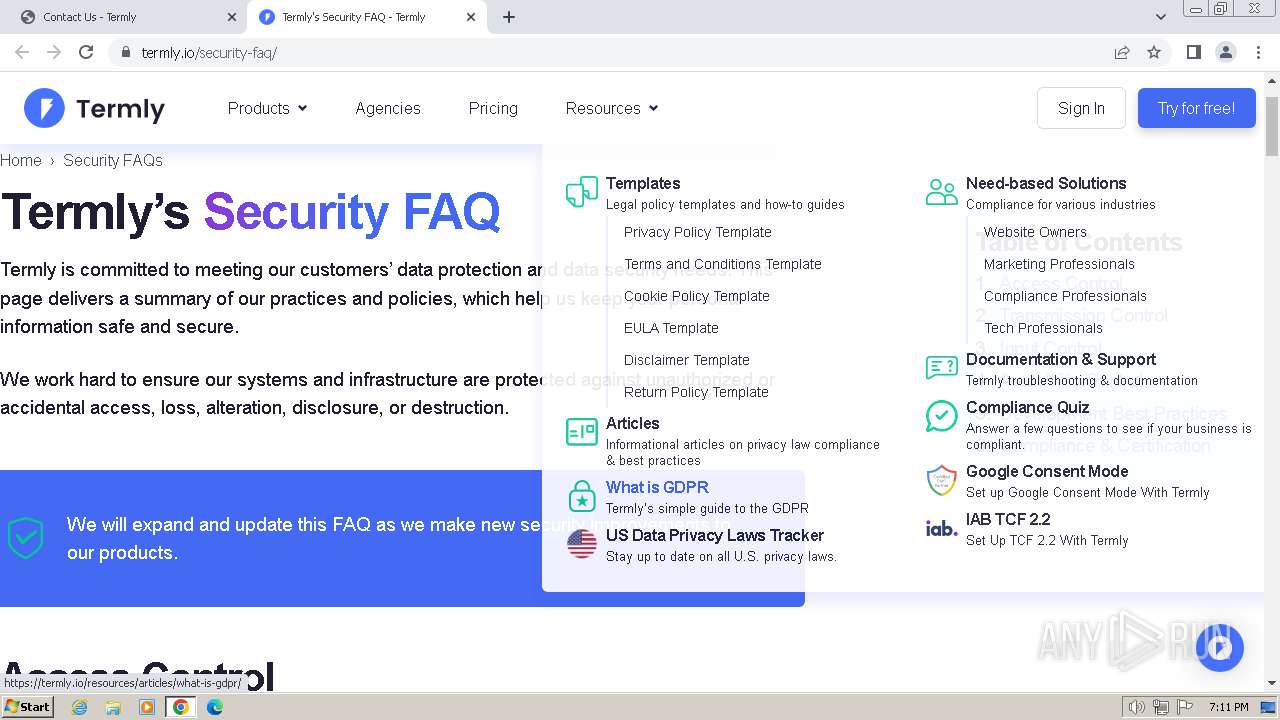Screen dimensions: 1280x720
Task: Open Chrome from the taskbar
Action: (x=181, y=707)
